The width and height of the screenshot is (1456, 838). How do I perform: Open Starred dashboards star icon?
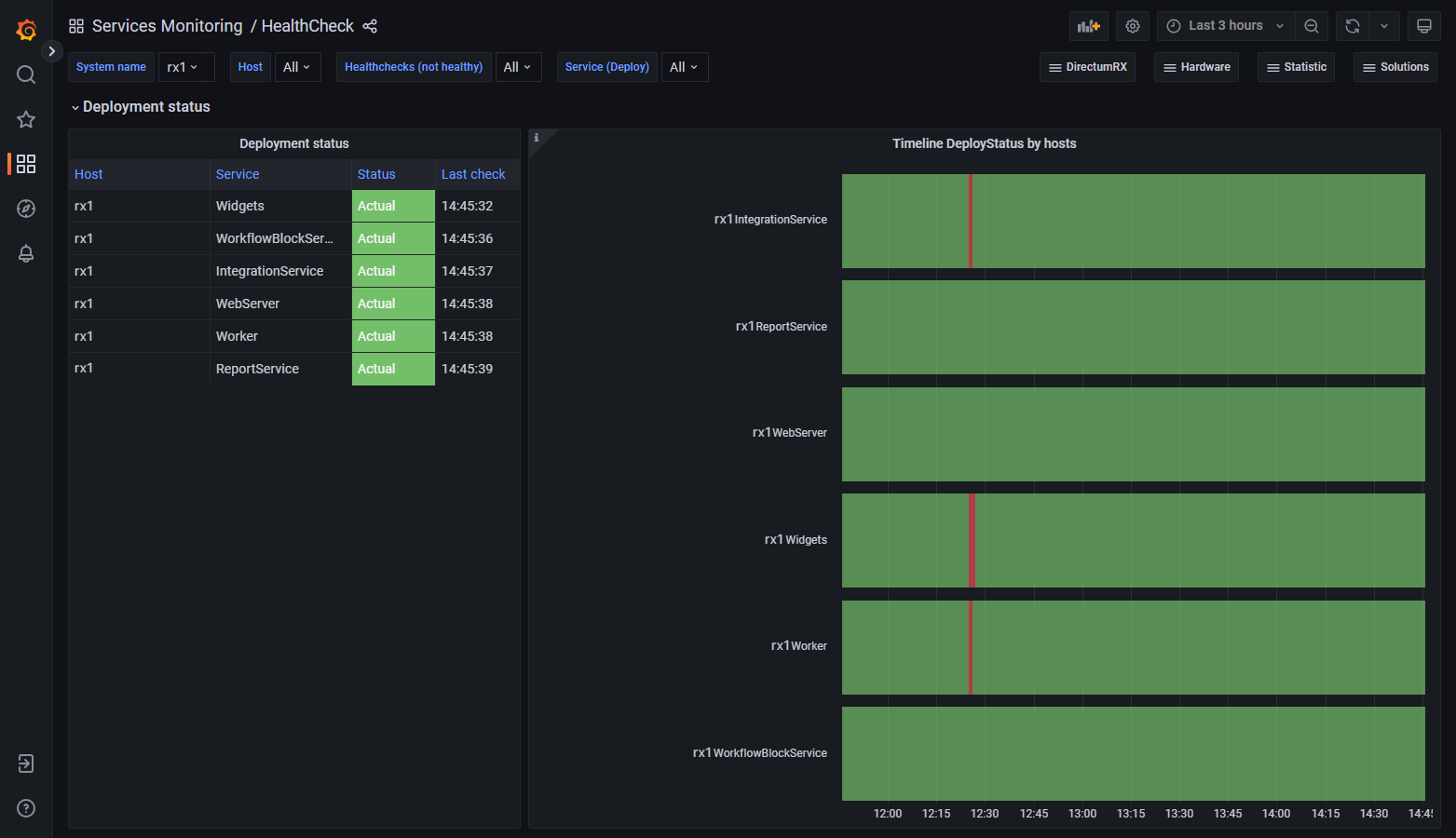[26, 119]
